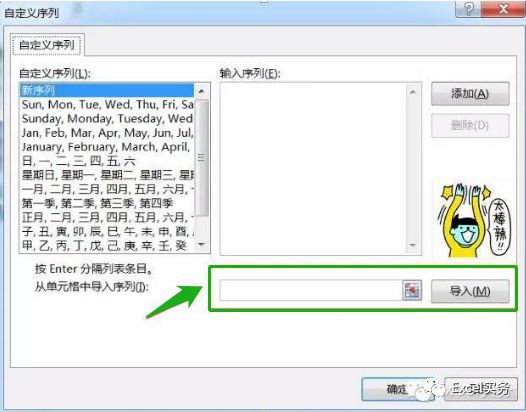Click the celebrating cartoon sticker image
526x412 pixels.
473,220
